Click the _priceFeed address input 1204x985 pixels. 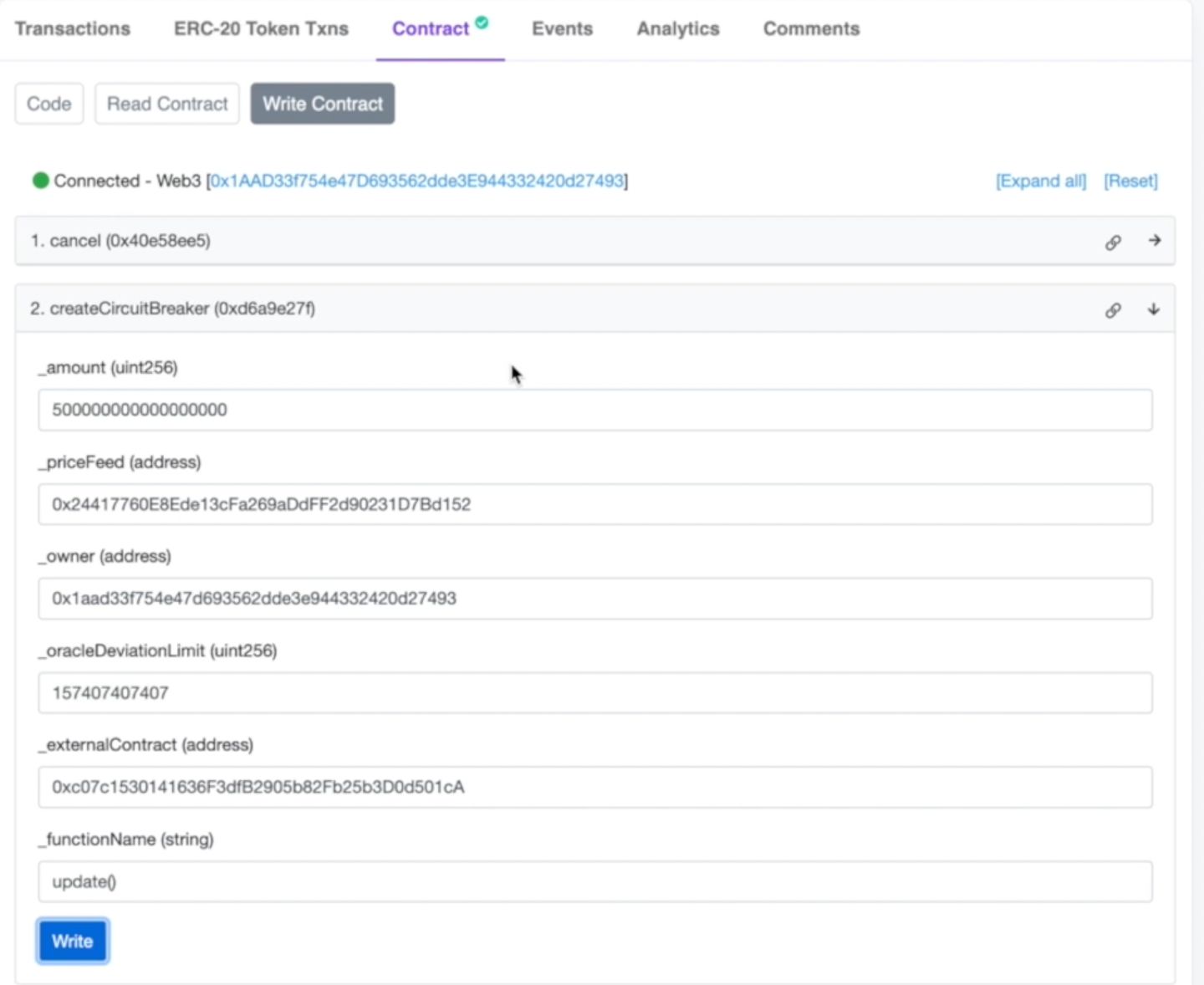pyautogui.click(x=595, y=504)
